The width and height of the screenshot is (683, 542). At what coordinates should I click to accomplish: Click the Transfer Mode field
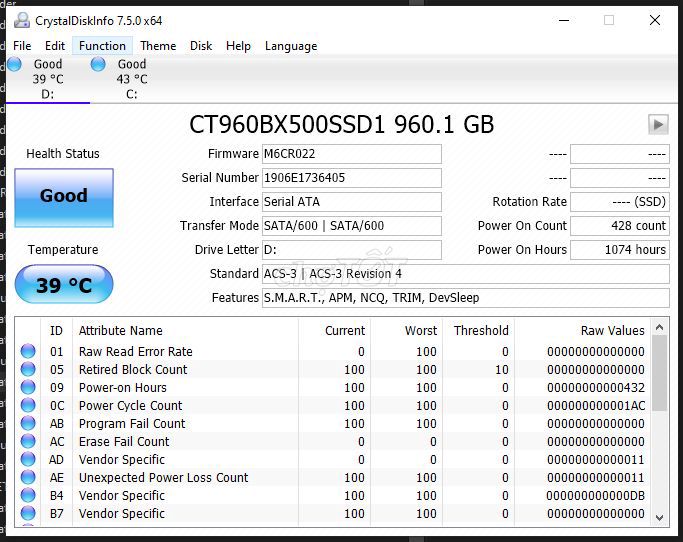point(352,226)
